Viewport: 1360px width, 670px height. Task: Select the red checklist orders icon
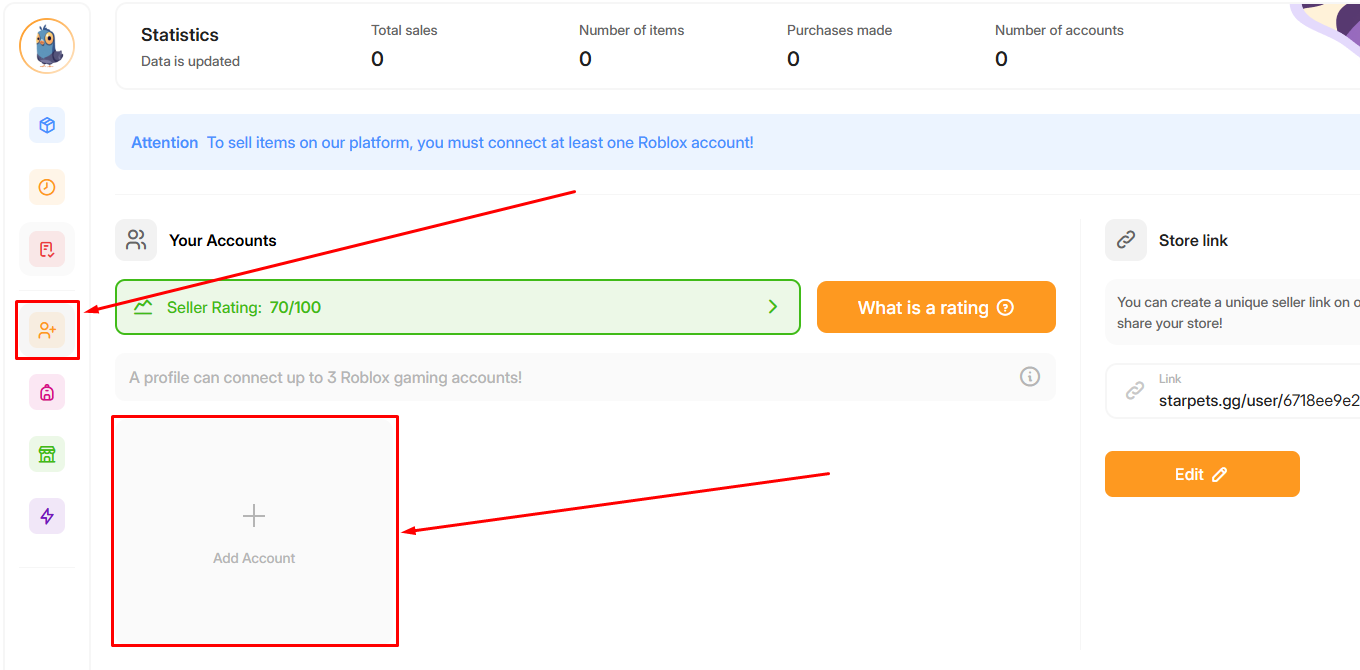pyautogui.click(x=47, y=249)
